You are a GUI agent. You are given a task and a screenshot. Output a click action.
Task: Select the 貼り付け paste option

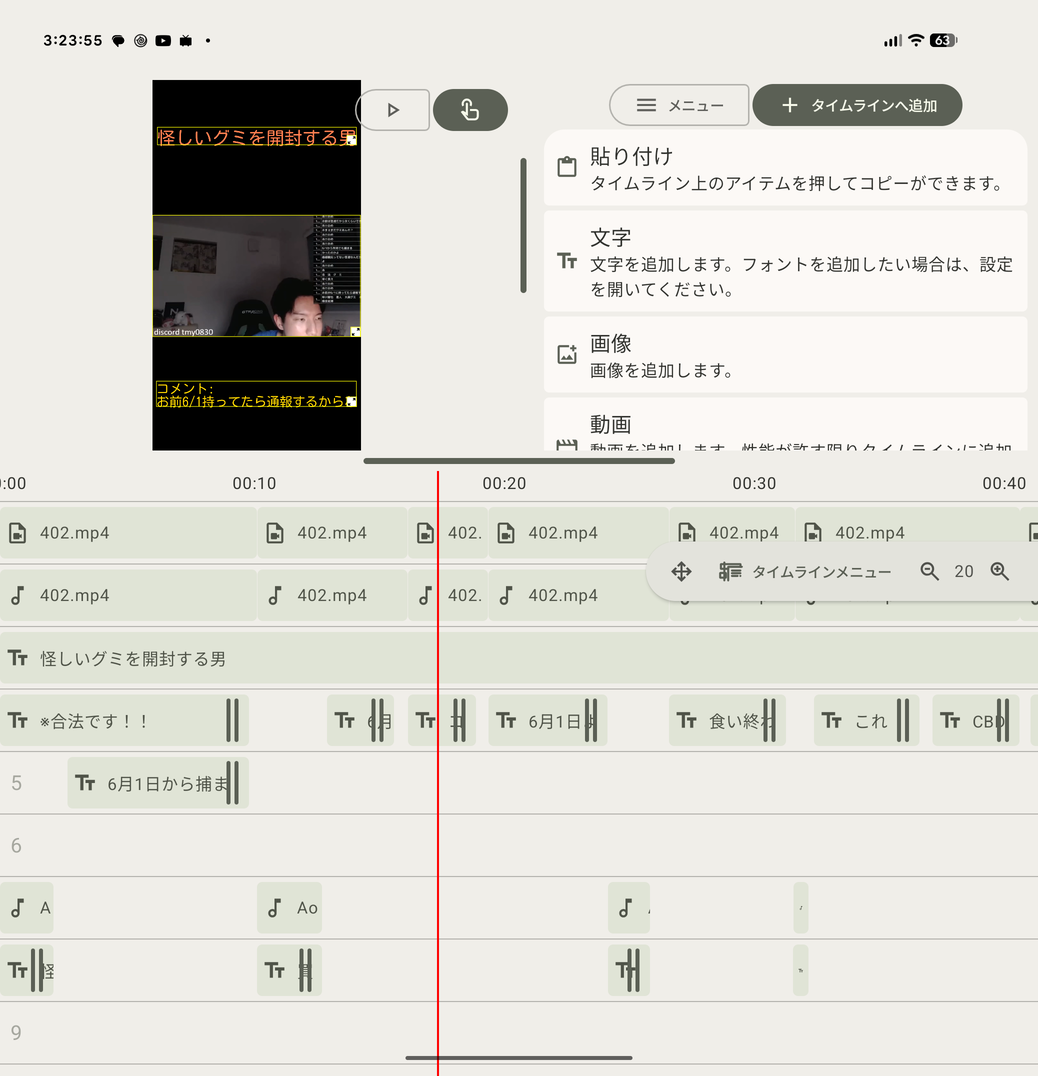pos(786,168)
